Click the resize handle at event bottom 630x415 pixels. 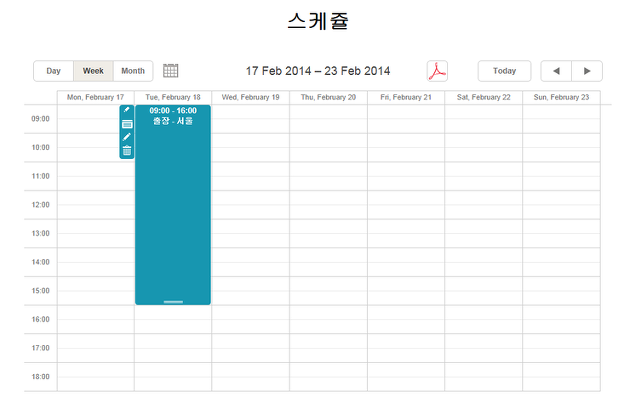[x=173, y=302]
